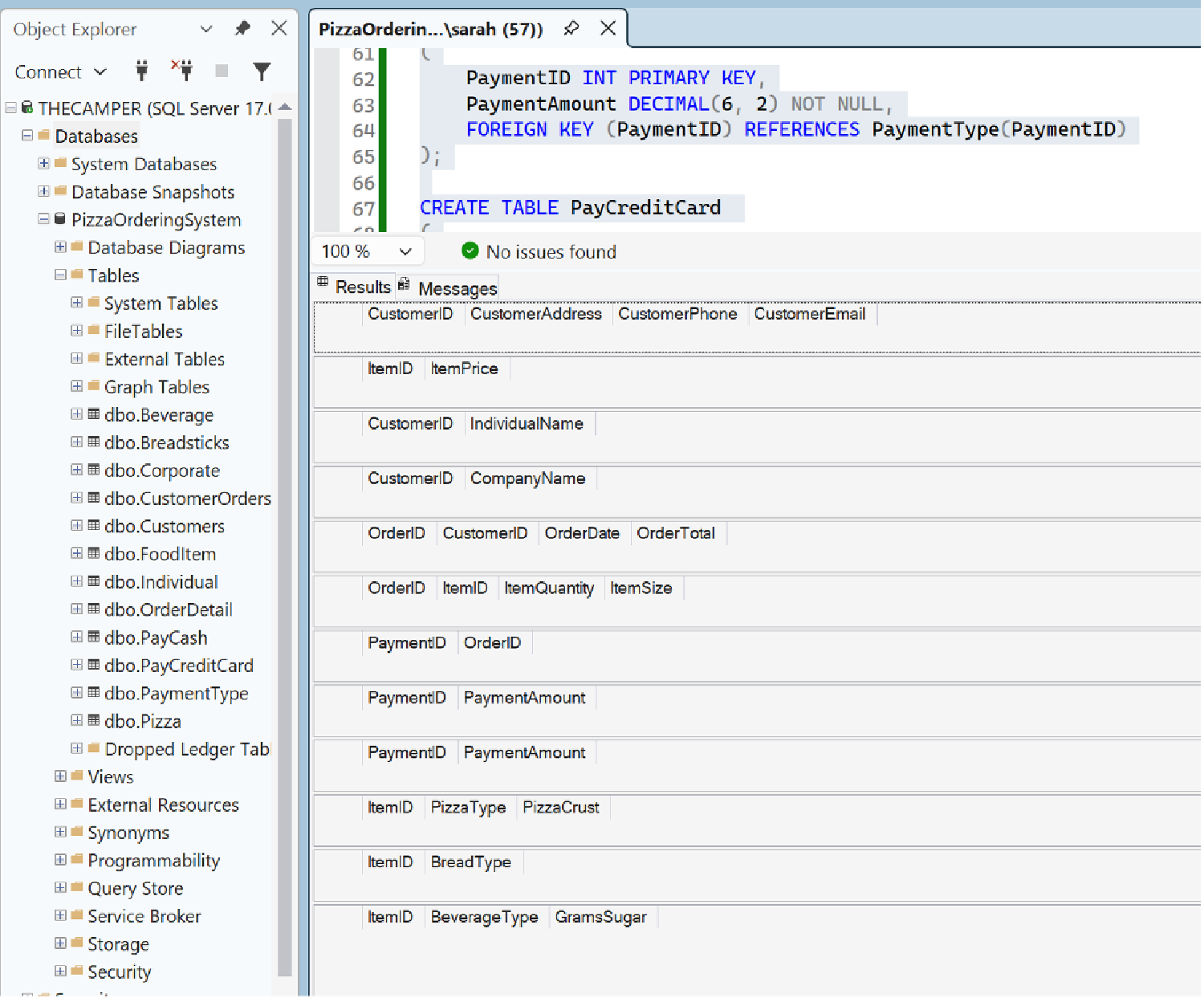Expand the dbo.PaymentType table node

tap(77, 692)
